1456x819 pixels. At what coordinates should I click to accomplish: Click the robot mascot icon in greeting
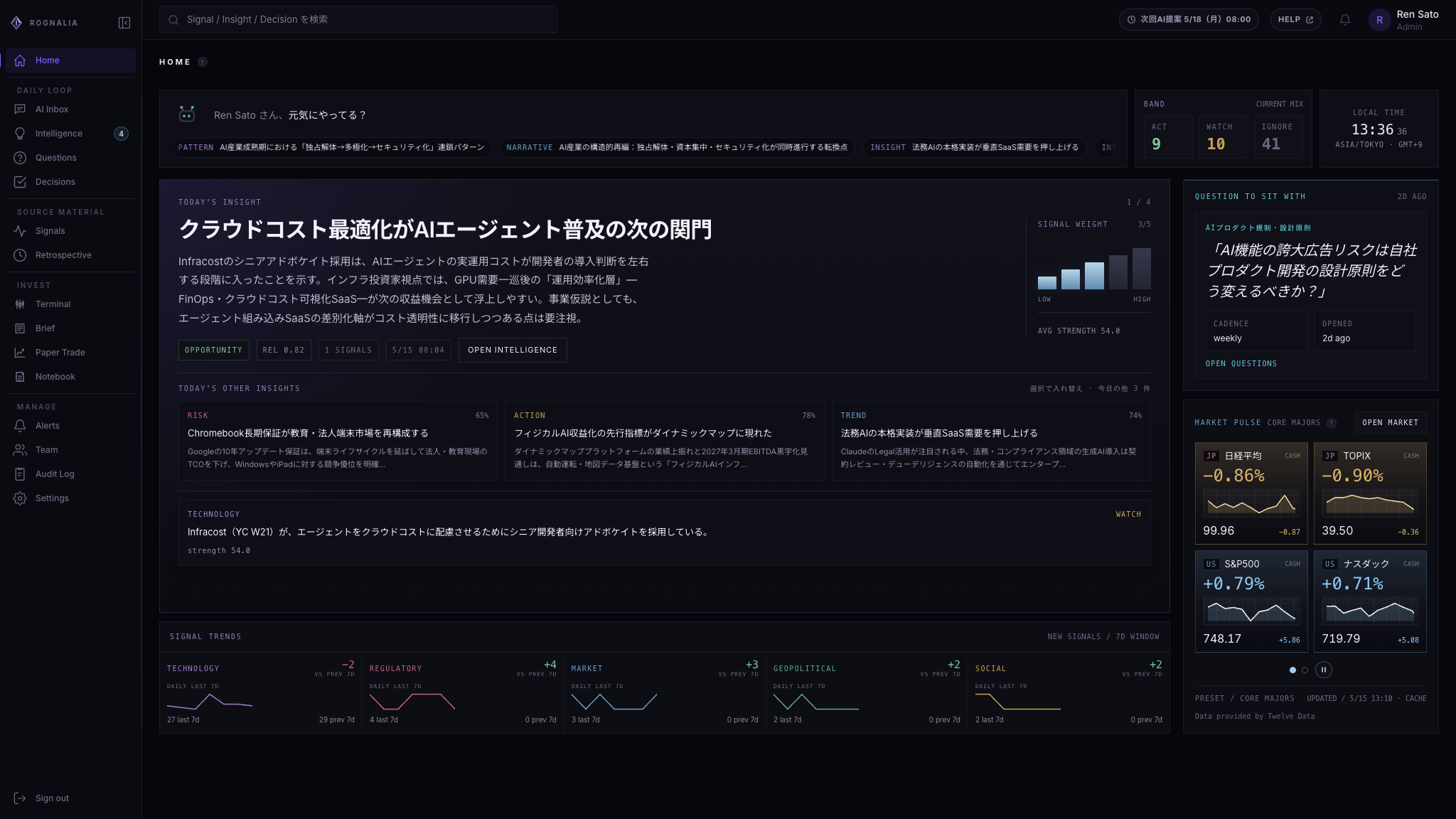pyautogui.click(x=187, y=114)
